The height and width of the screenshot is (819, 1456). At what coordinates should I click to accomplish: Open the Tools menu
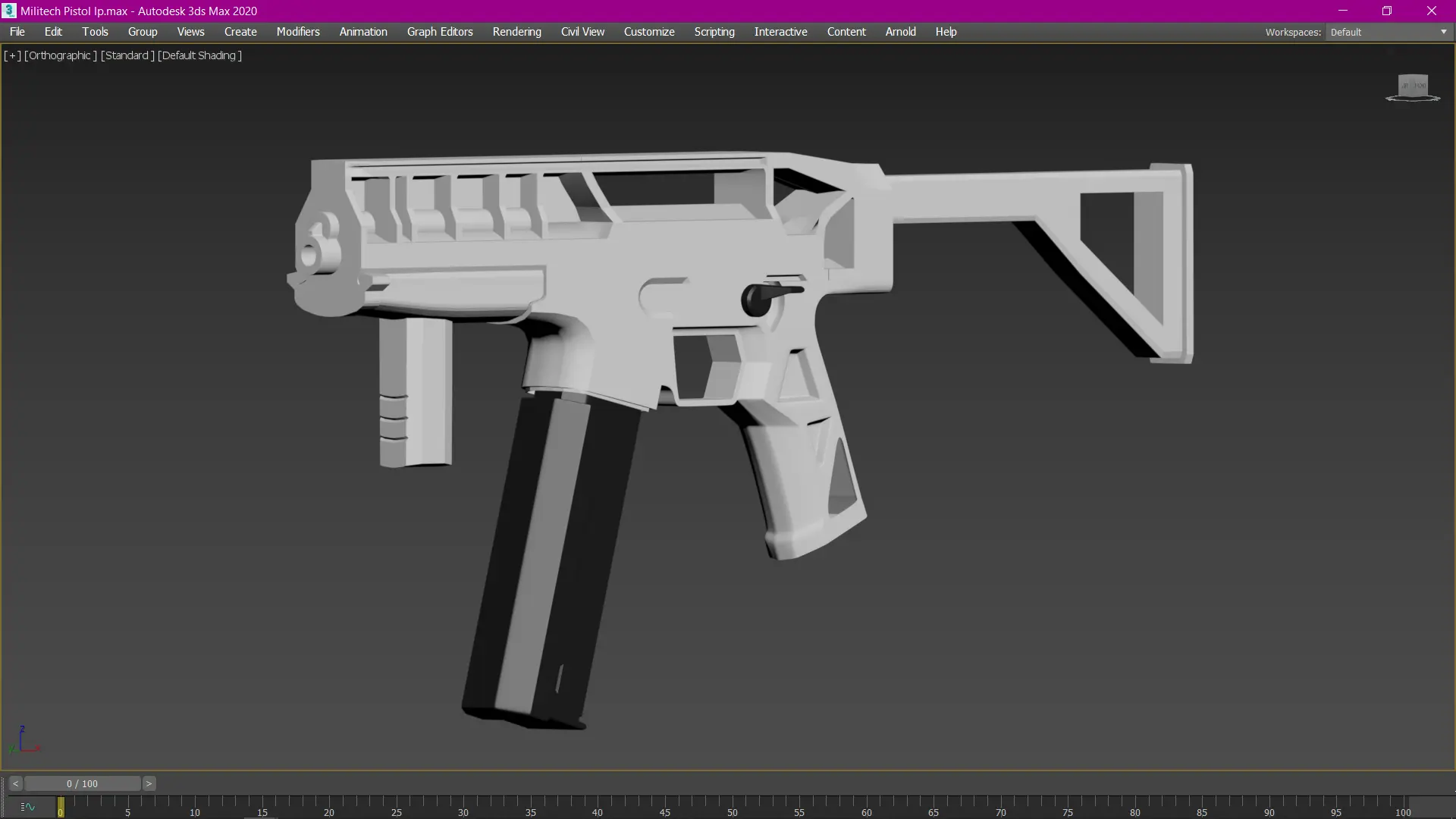pyautogui.click(x=96, y=32)
